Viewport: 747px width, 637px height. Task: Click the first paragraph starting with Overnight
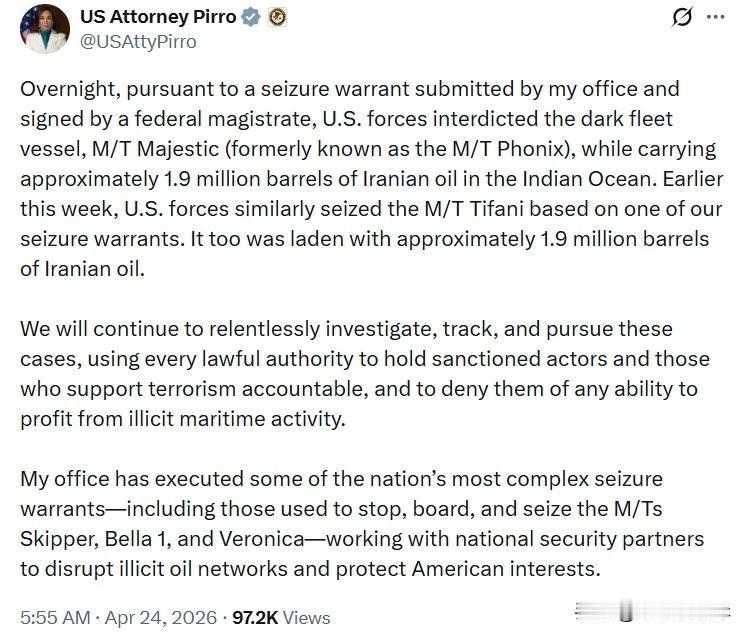(366, 179)
